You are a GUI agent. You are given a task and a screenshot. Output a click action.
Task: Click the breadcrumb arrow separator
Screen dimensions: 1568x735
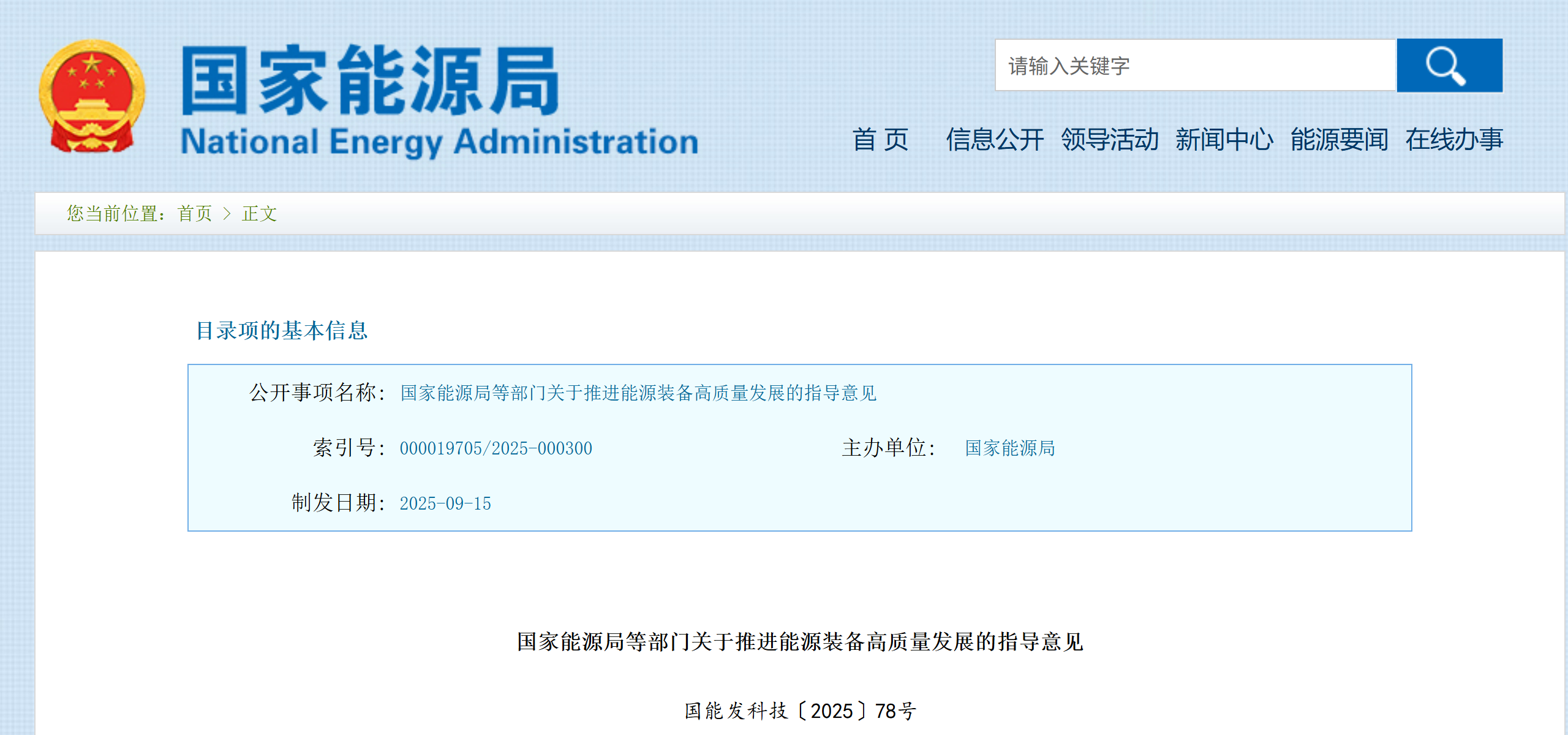coord(227,214)
